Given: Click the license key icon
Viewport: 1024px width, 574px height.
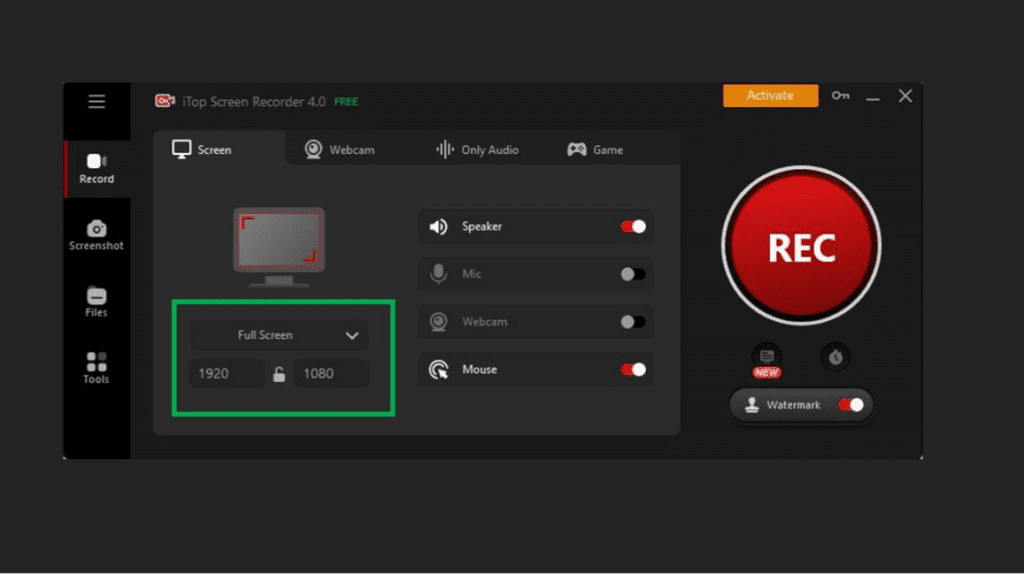Looking at the screenshot, I should pyautogui.click(x=840, y=96).
